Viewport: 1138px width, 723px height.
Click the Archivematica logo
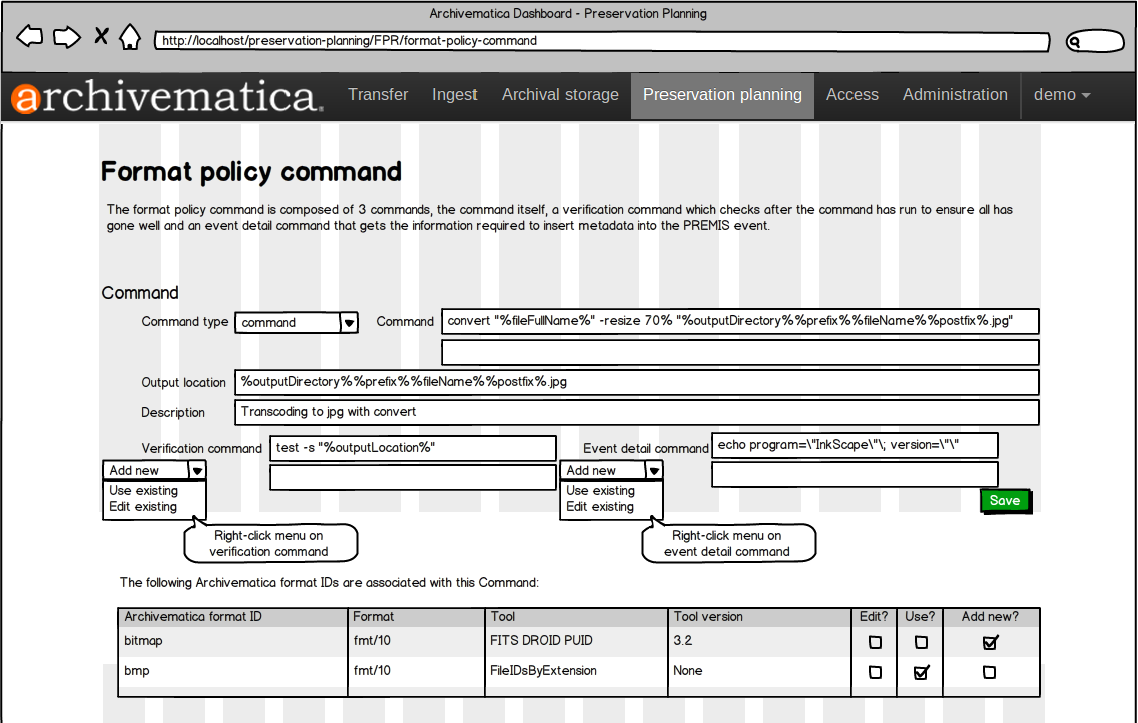(x=166, y=97)
